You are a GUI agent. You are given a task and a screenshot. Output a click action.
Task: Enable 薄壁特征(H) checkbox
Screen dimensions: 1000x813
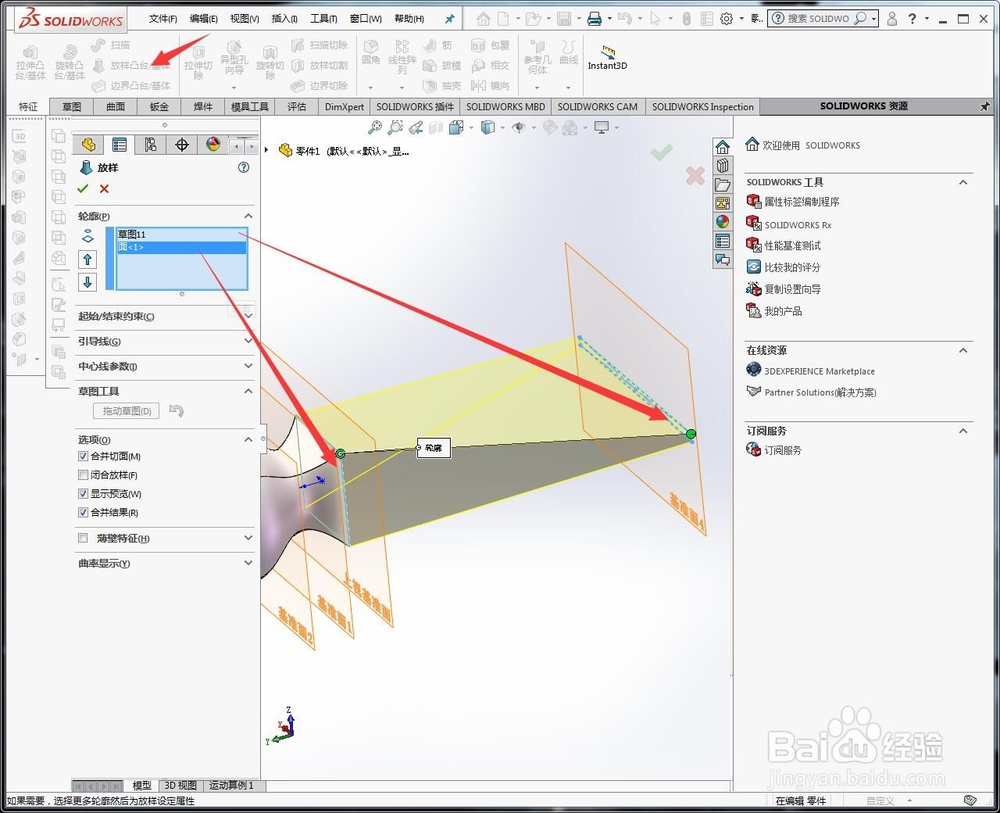click(83, 538)
